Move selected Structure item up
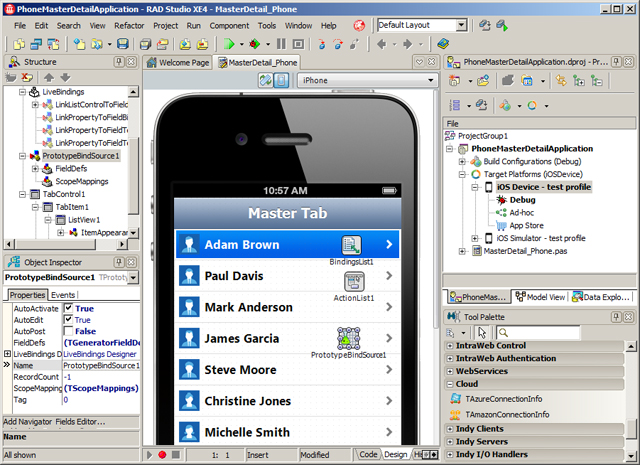 (49, 77)
